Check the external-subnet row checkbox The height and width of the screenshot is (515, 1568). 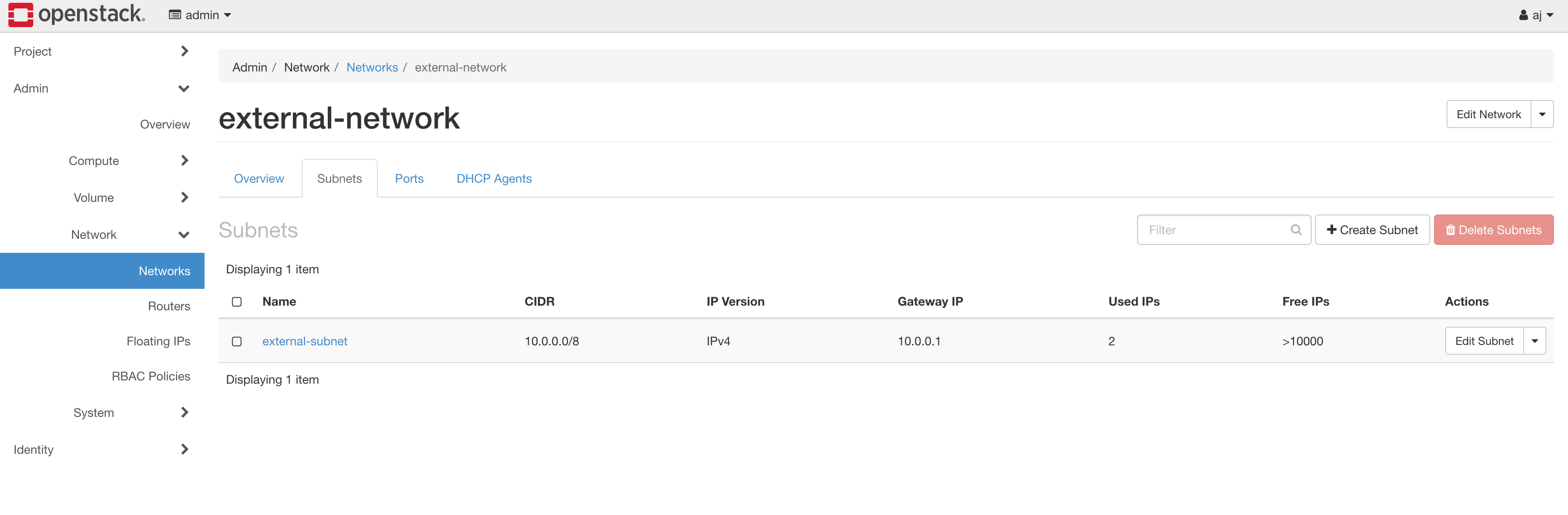pyautogui.click(x=237, y=341)
